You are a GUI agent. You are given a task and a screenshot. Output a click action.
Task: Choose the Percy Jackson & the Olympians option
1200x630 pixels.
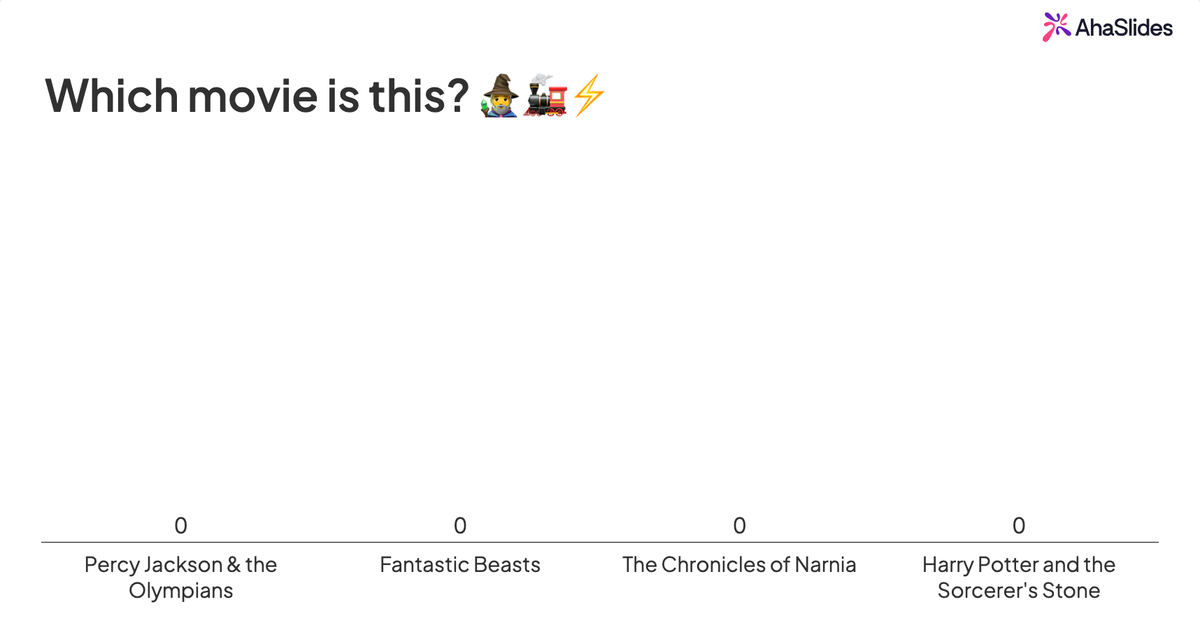(x=181, y=578)
